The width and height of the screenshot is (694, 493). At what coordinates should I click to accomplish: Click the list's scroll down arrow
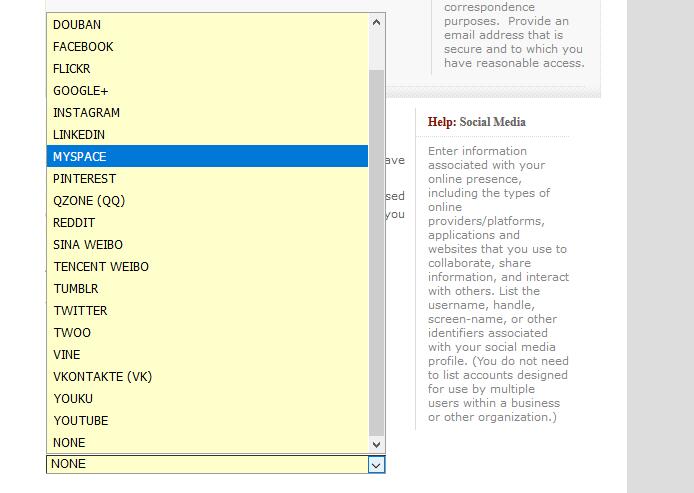(376, 444)
